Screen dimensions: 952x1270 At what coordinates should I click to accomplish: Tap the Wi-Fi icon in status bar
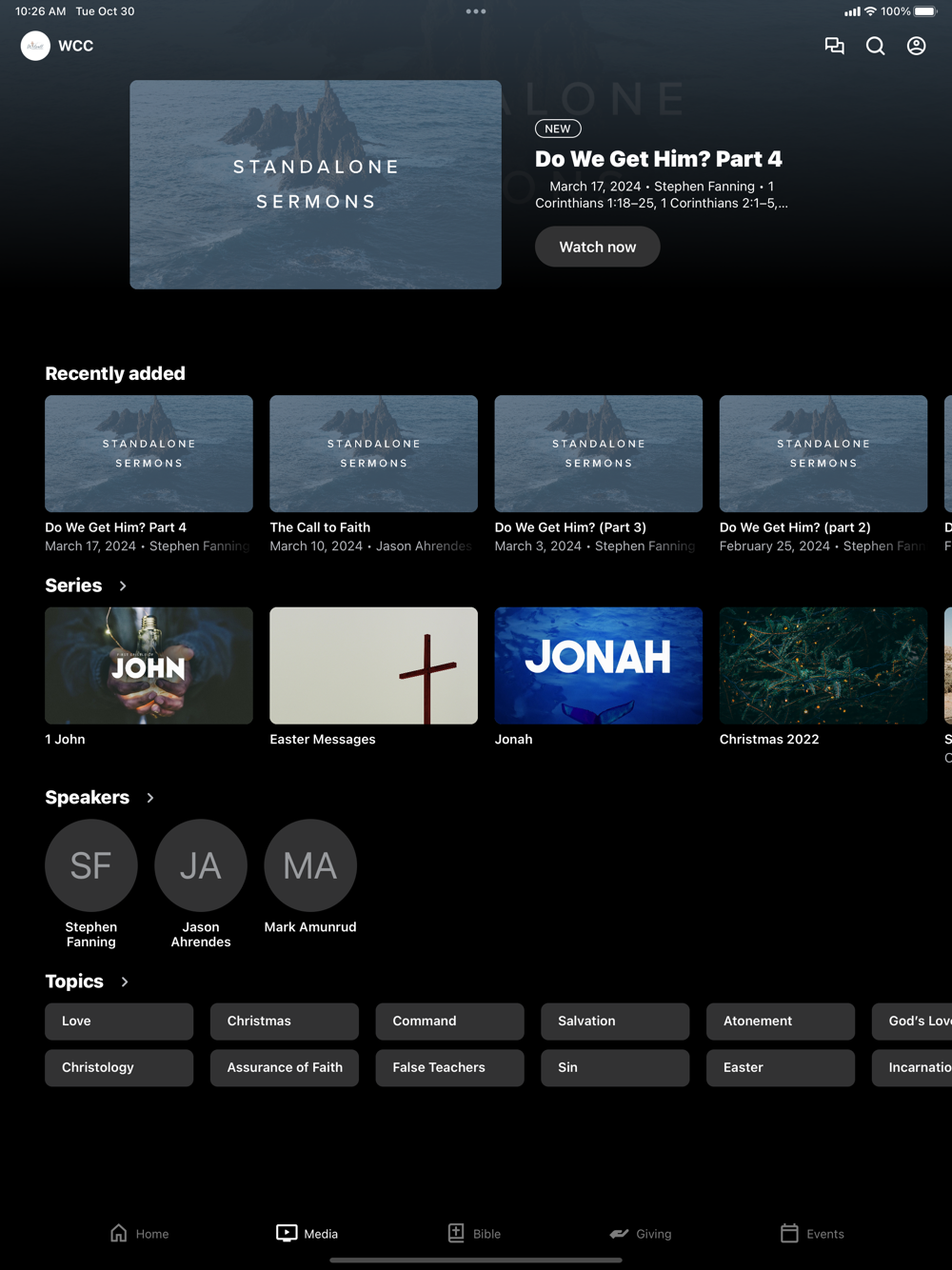click(870, 11)
